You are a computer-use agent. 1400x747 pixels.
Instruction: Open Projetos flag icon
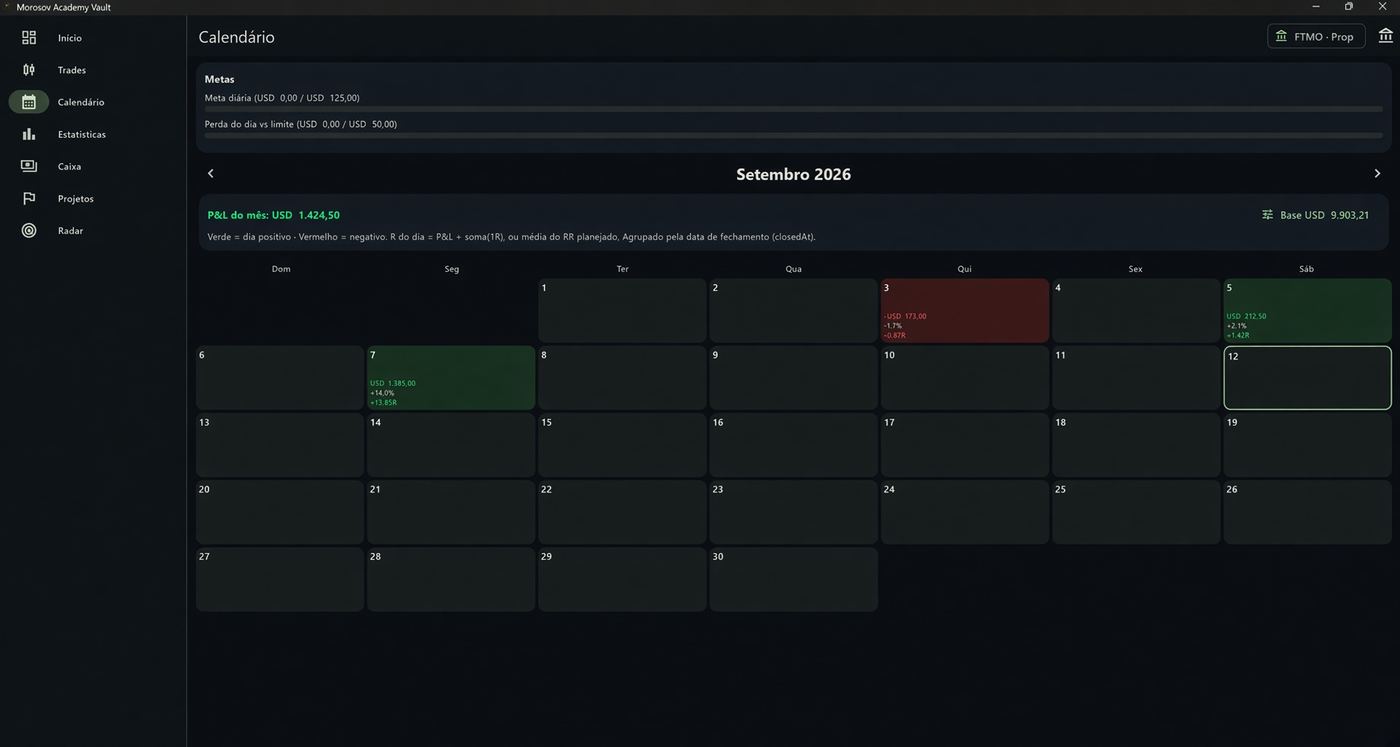point(29,198)
